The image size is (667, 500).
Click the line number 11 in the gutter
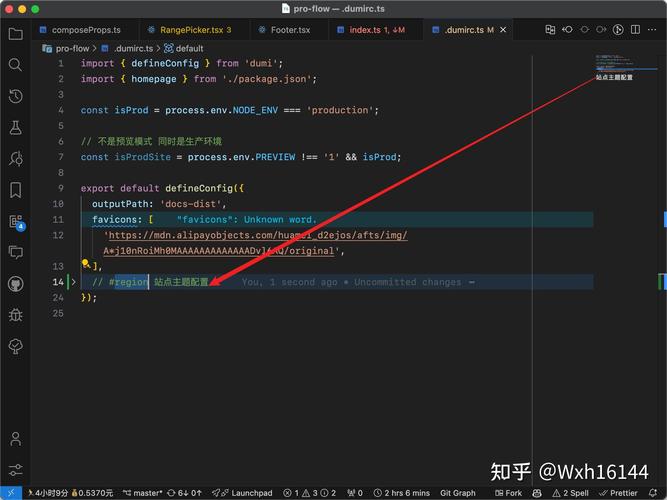point(58,220)
